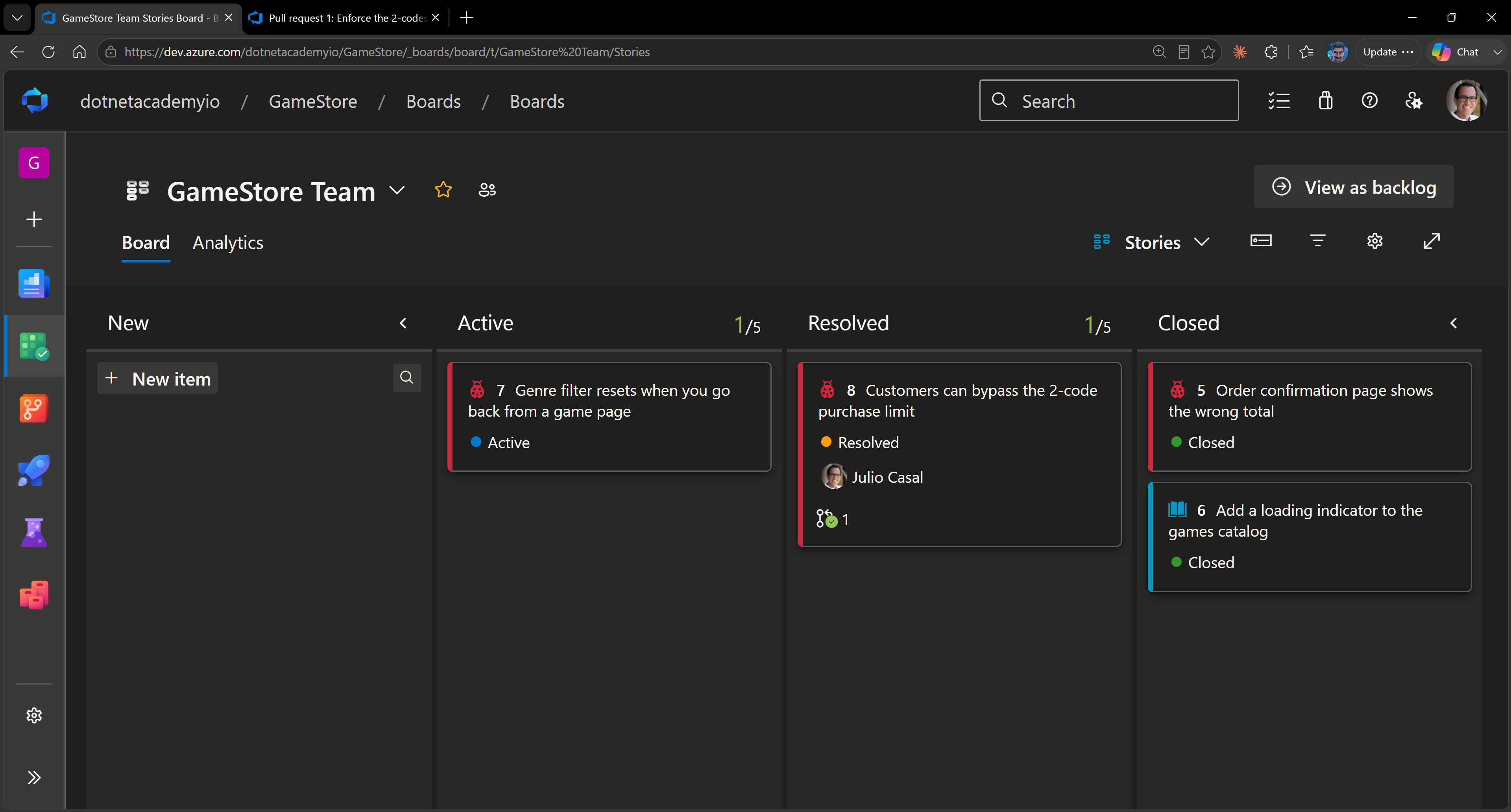The image size is (1511, 812).
Task: Open the card fields view options icon
Action: [1261, 241]
